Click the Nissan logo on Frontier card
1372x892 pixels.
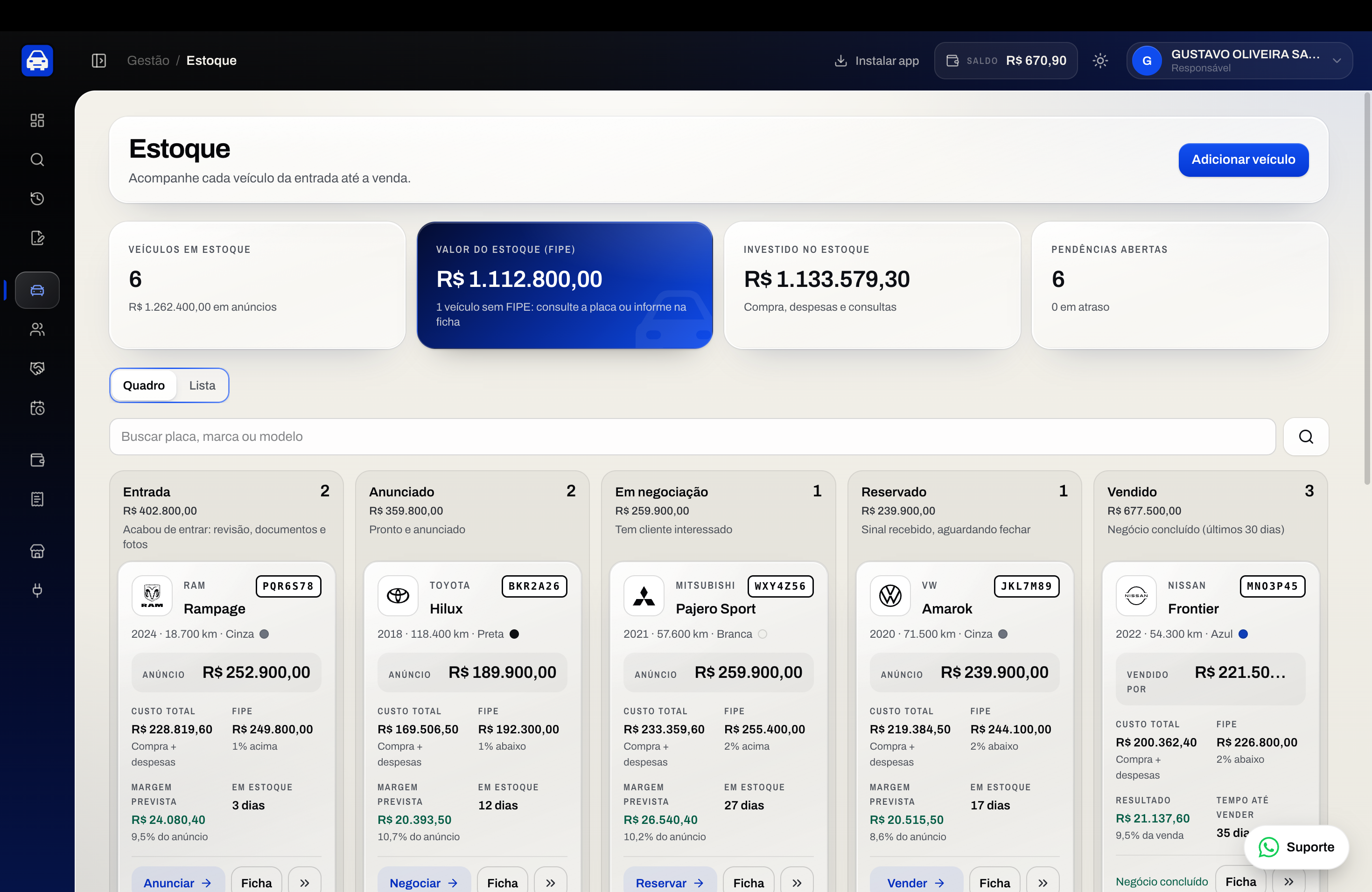pos(1136,596)
